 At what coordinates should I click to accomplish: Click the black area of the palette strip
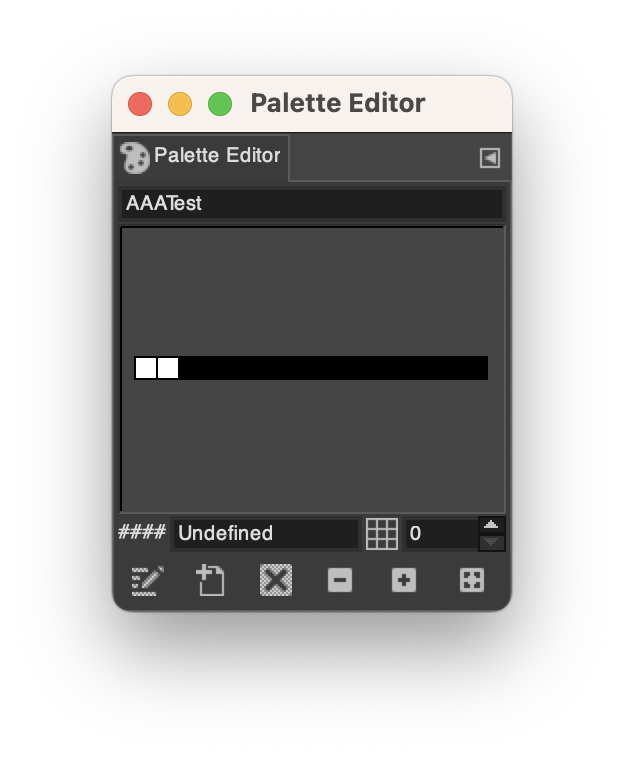(334, 368)
